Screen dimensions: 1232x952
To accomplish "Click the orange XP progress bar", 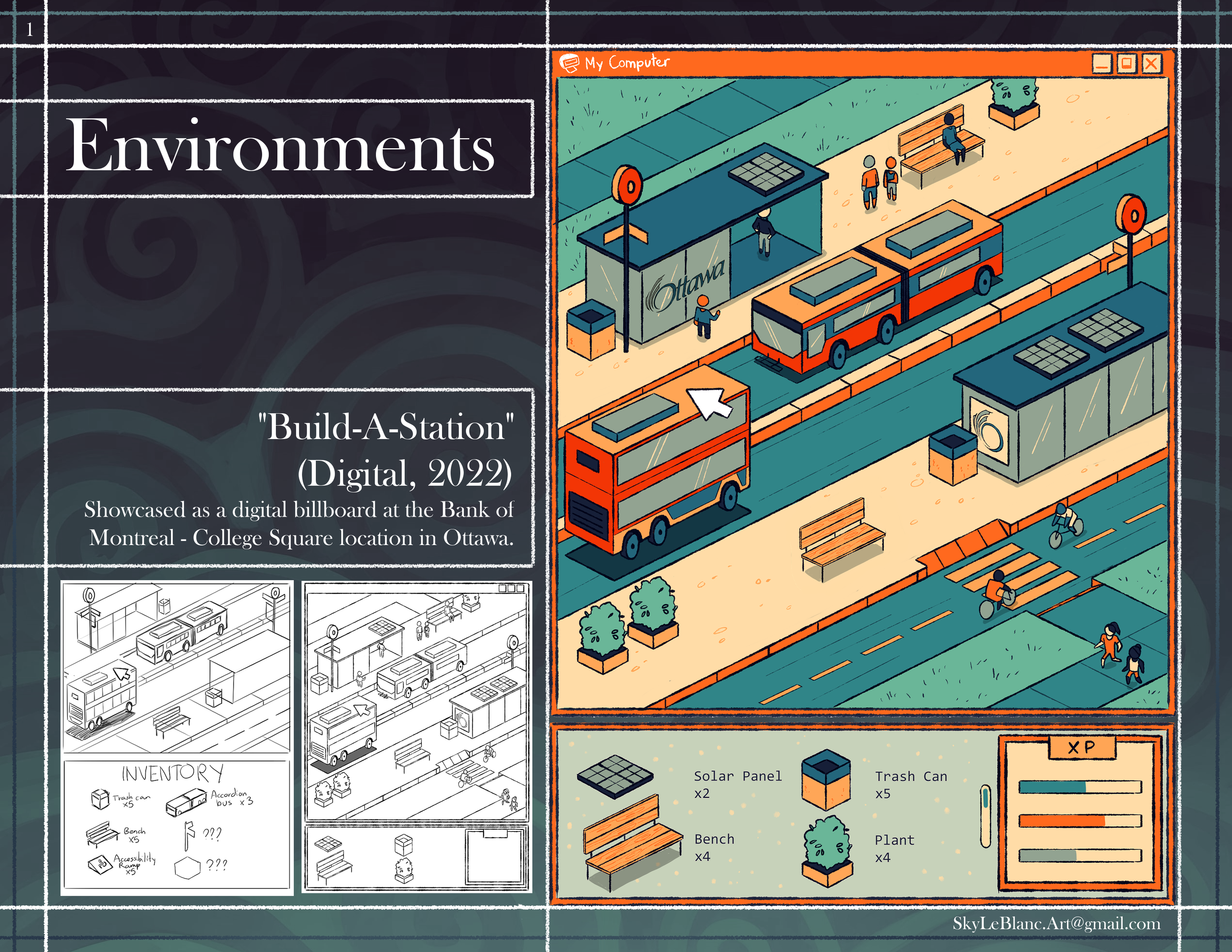I will click(x=1080, y=820).
